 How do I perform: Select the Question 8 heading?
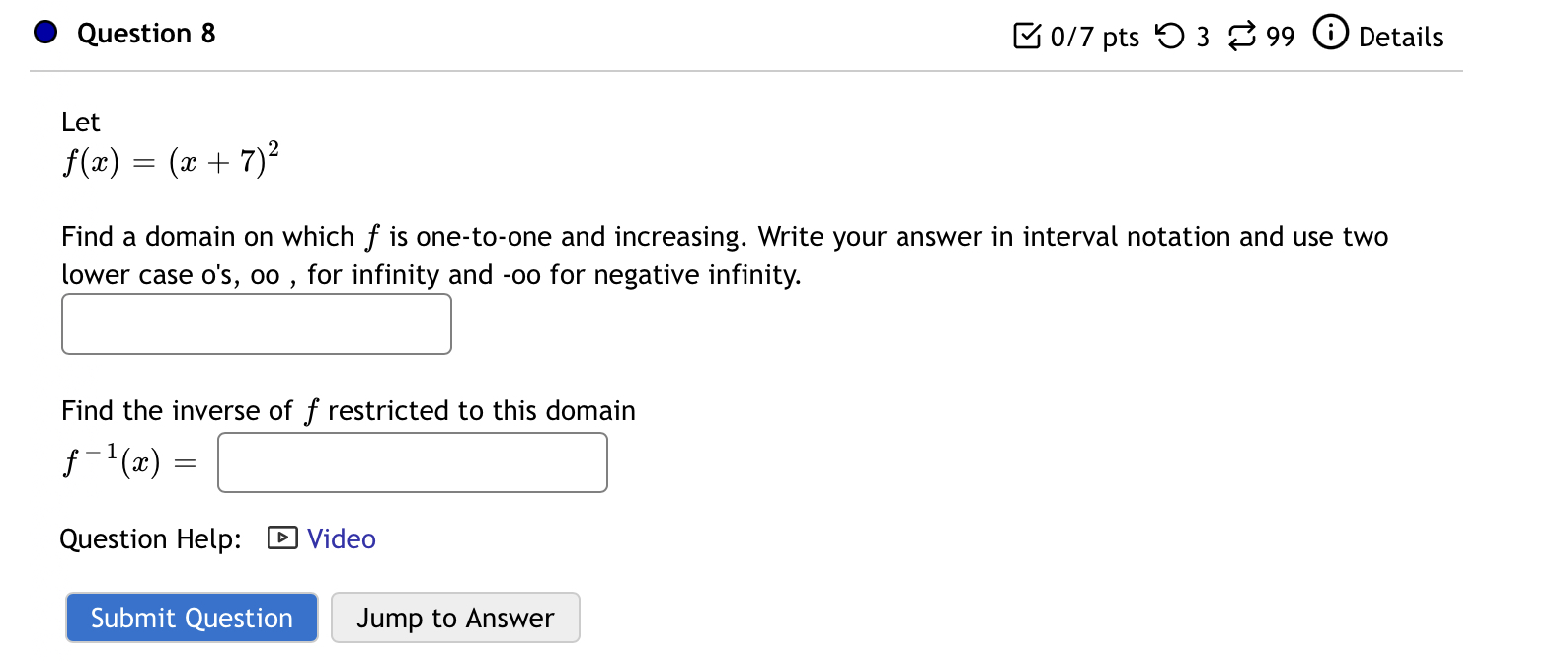tap(146, 32)
